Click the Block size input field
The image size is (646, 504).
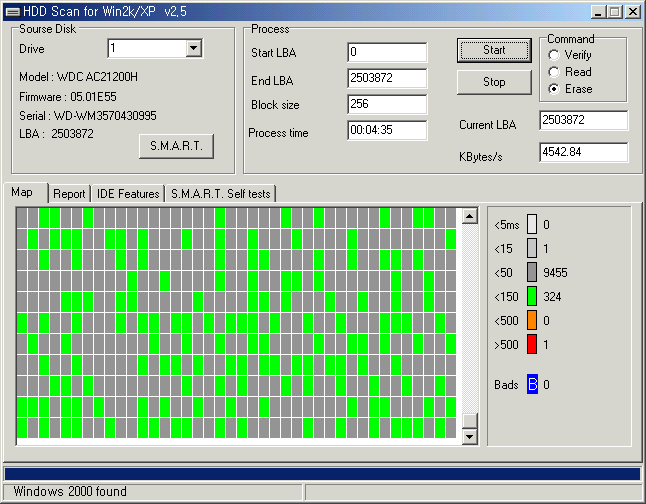[387, 104]
